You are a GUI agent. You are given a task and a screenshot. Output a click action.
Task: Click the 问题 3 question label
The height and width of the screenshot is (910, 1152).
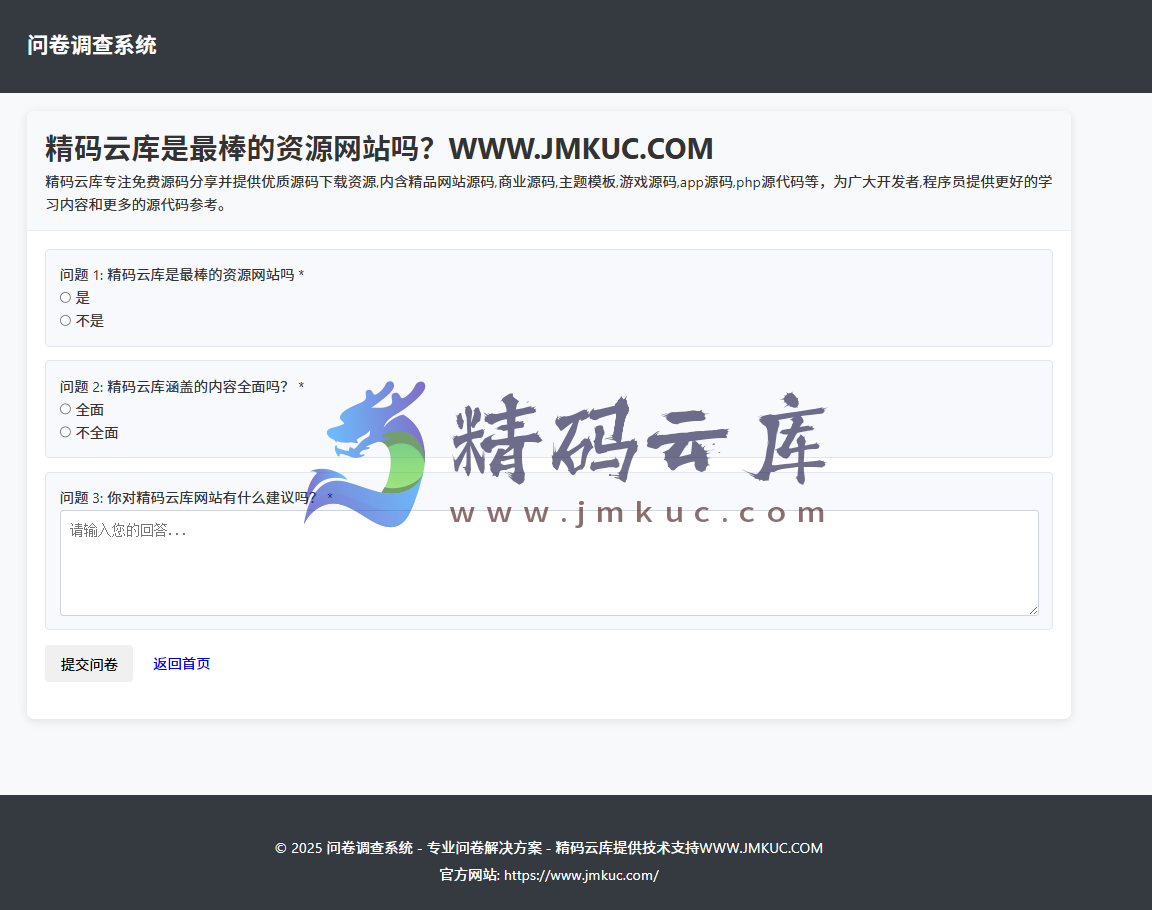196,498
